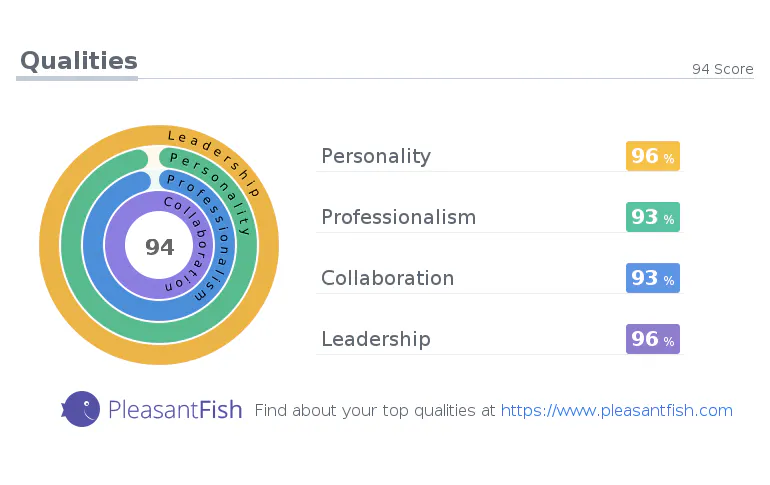Select the purple 96% Leadership badge
This screenshot has height=485, width=770.
[653, 339]
